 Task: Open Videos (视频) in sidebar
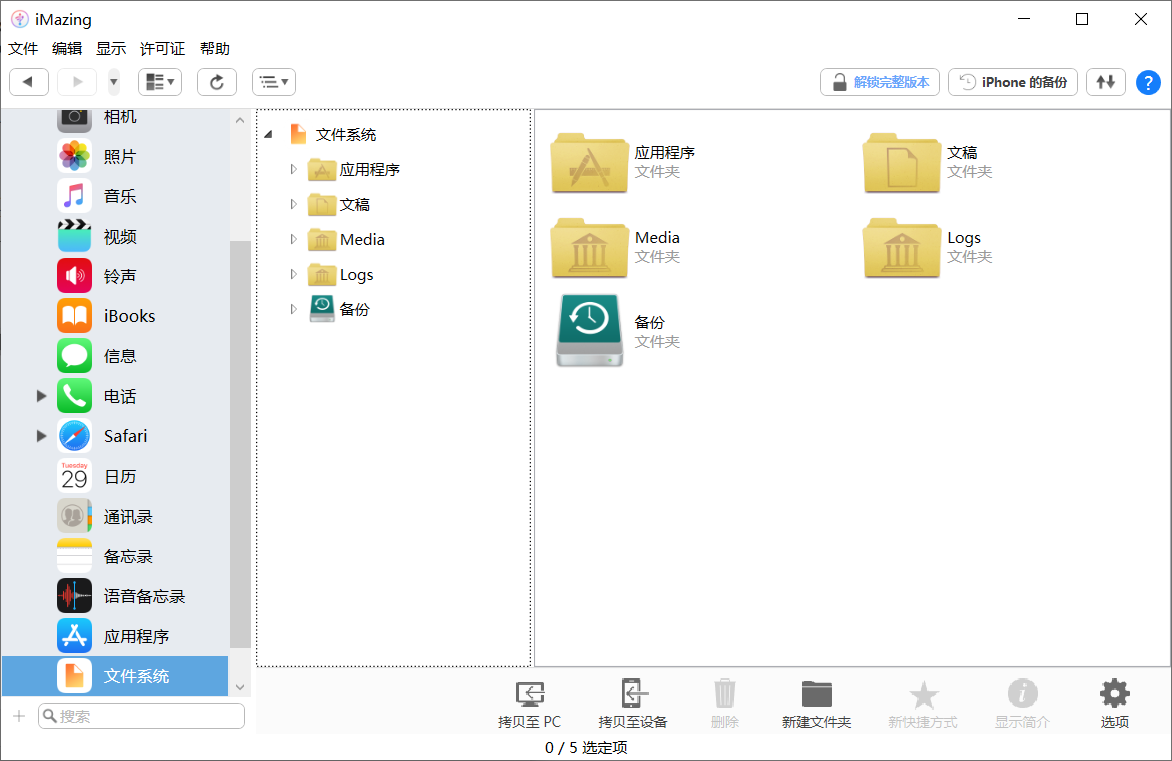[116, 236]
